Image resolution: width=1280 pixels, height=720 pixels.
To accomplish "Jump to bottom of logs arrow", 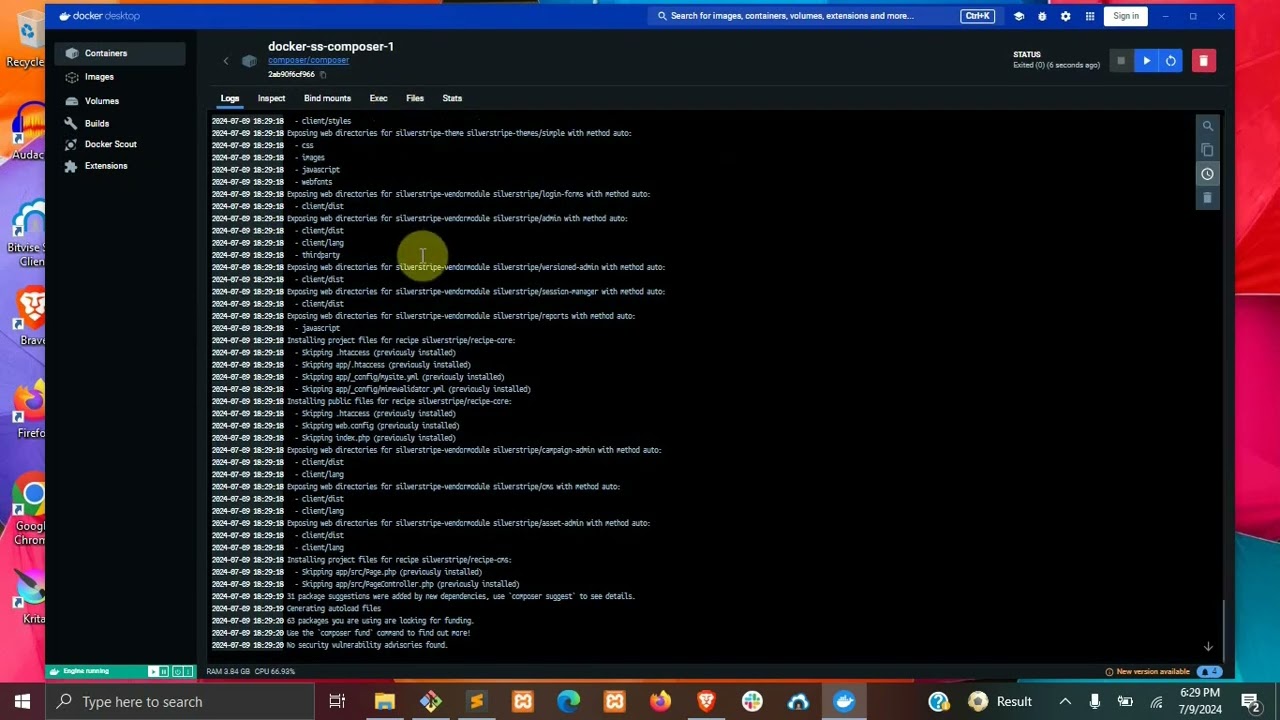I will 1207,647.
